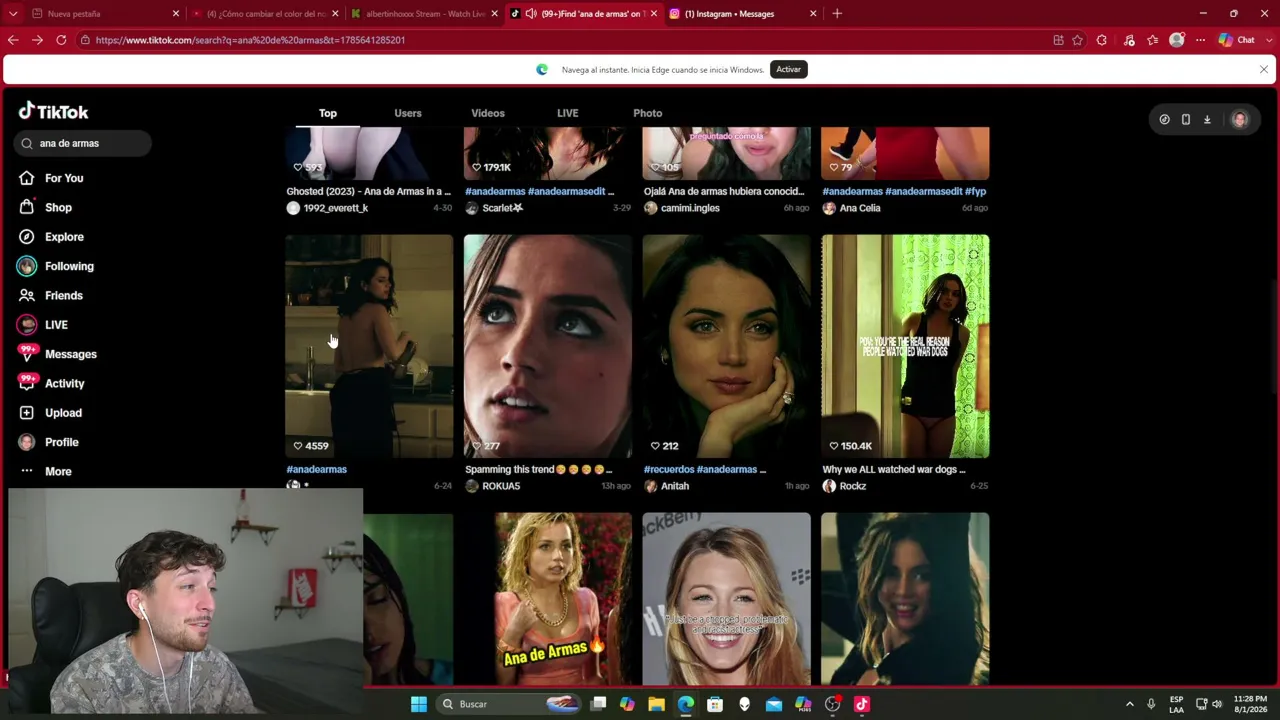Show hidden system tray icons

click(x=1130, y=704)
